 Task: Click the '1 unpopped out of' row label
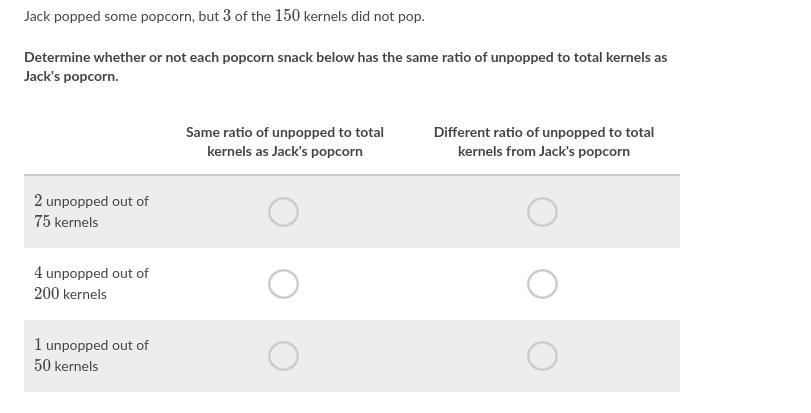click(x=91, y=345)
